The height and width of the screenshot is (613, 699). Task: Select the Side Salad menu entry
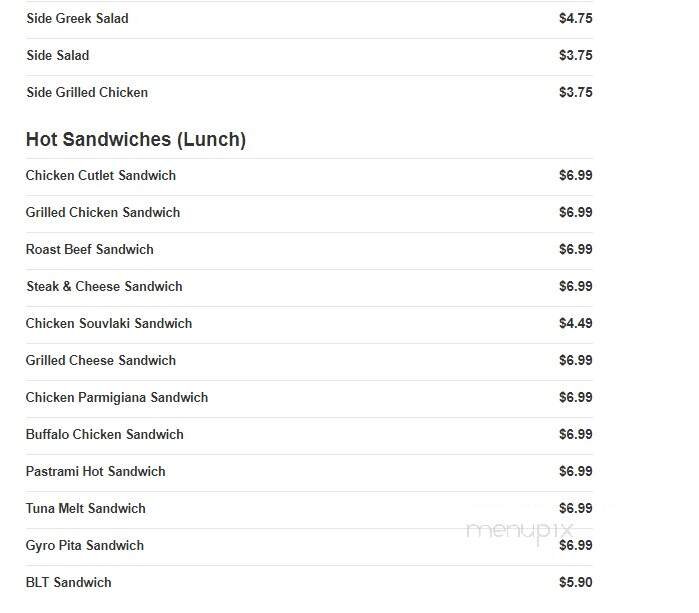pos(57,55)
